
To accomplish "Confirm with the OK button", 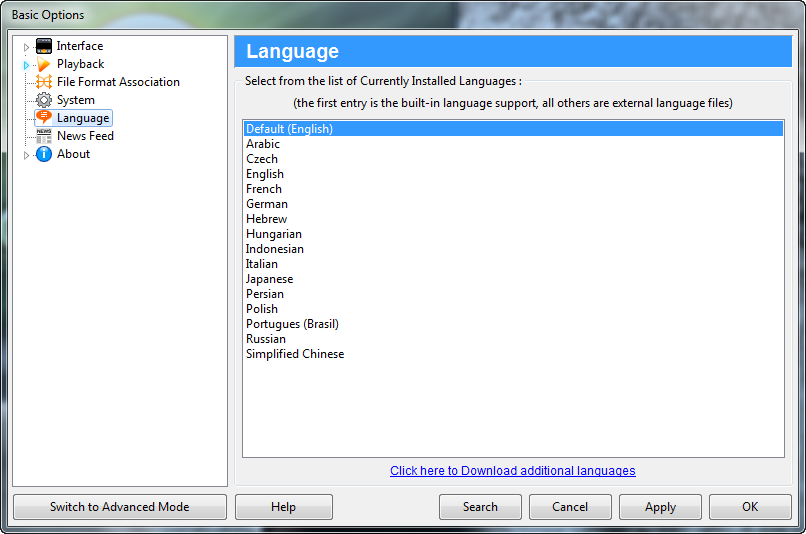I will pyautogui.click(x=750, y=507).
